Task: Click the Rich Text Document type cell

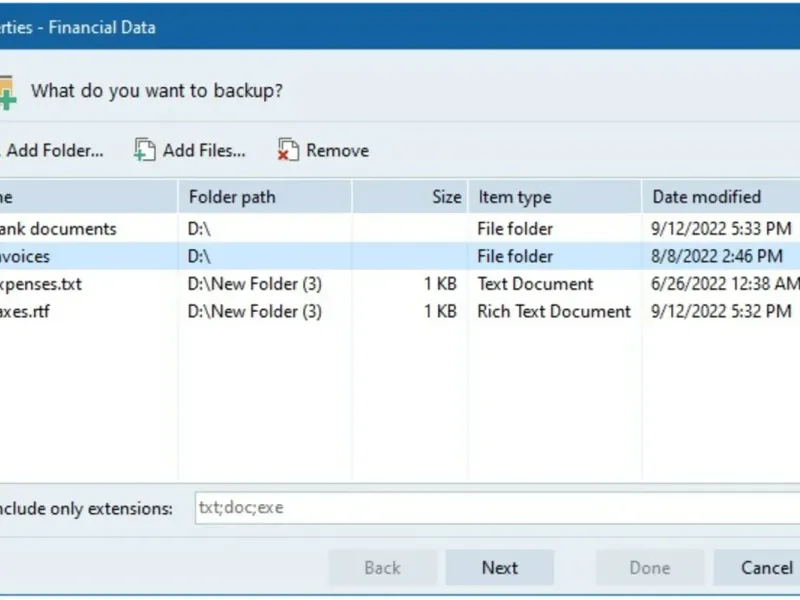Action: click(554, 311)
